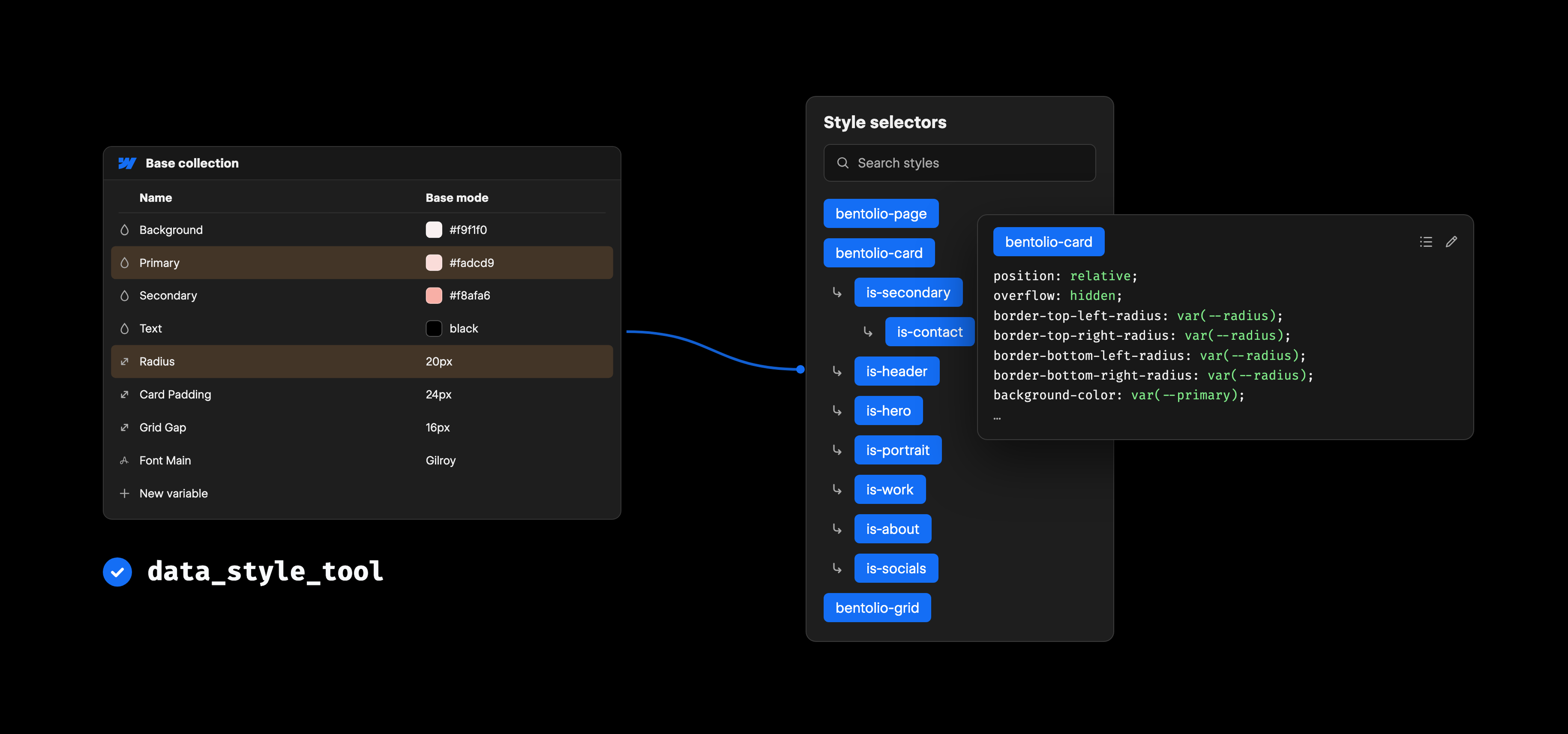
Task: Click the Radius variable name
Action: click(157, 362)
